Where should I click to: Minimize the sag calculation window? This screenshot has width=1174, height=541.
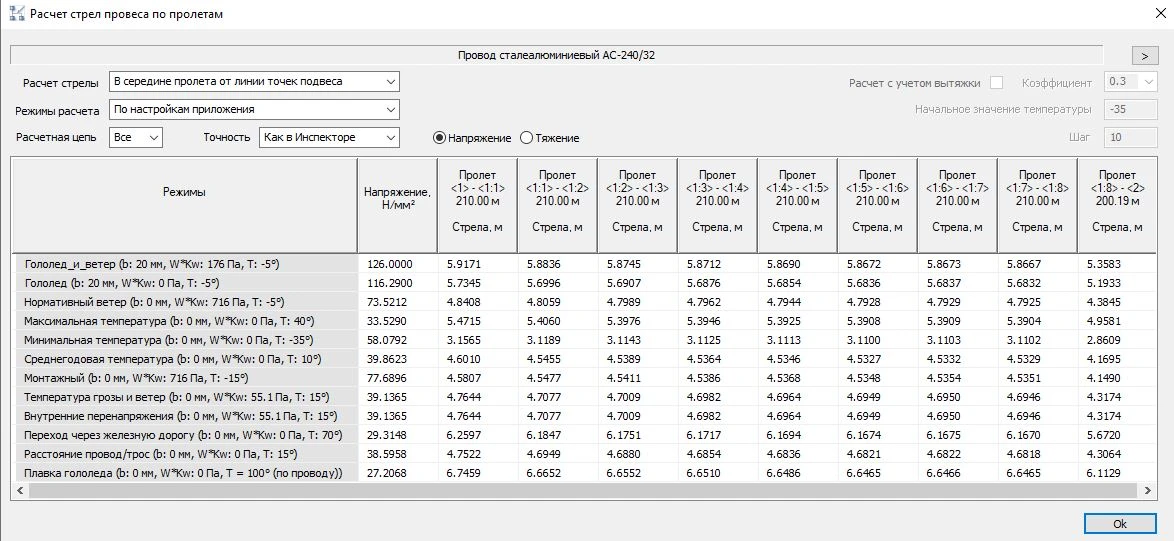coord(1058,14)
